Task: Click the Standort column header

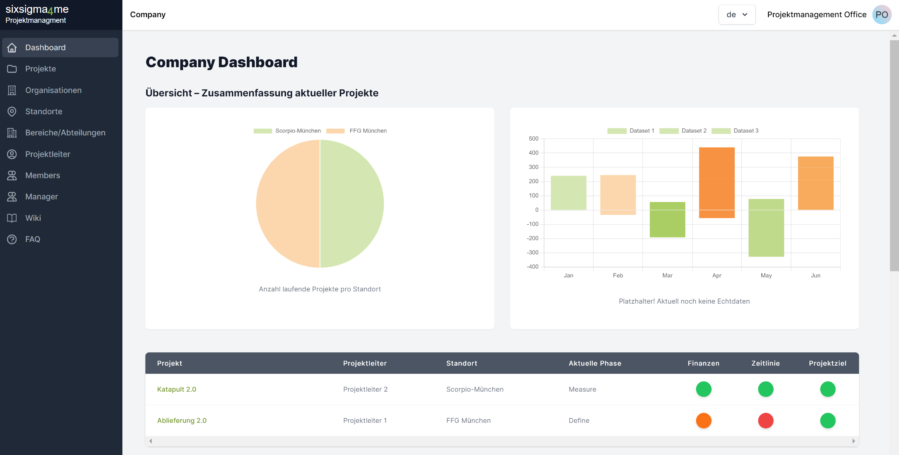Action: [x=462, y=363]
